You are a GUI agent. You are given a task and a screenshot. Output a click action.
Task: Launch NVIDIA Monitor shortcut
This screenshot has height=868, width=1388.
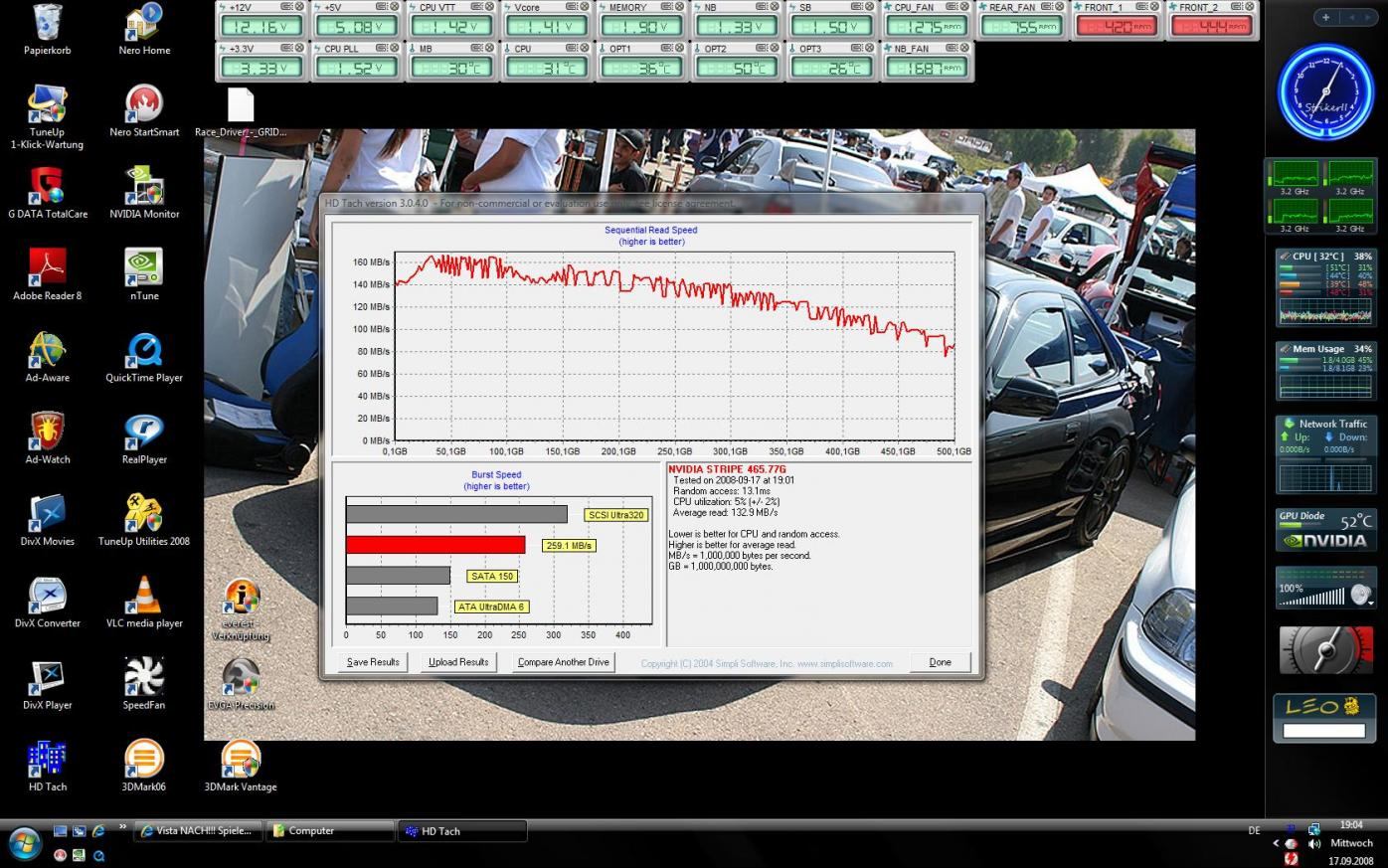pos(144,193)
